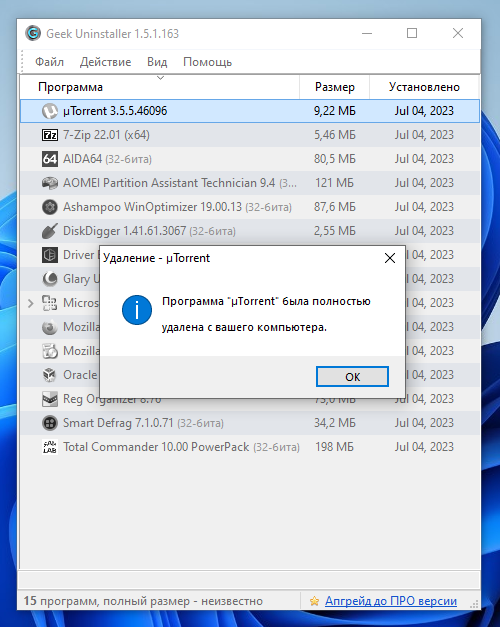This screenshot has width=500, height=627.
Task: Click the star icon in status bar
Action: pyautogui.click(x=314, y=601)
